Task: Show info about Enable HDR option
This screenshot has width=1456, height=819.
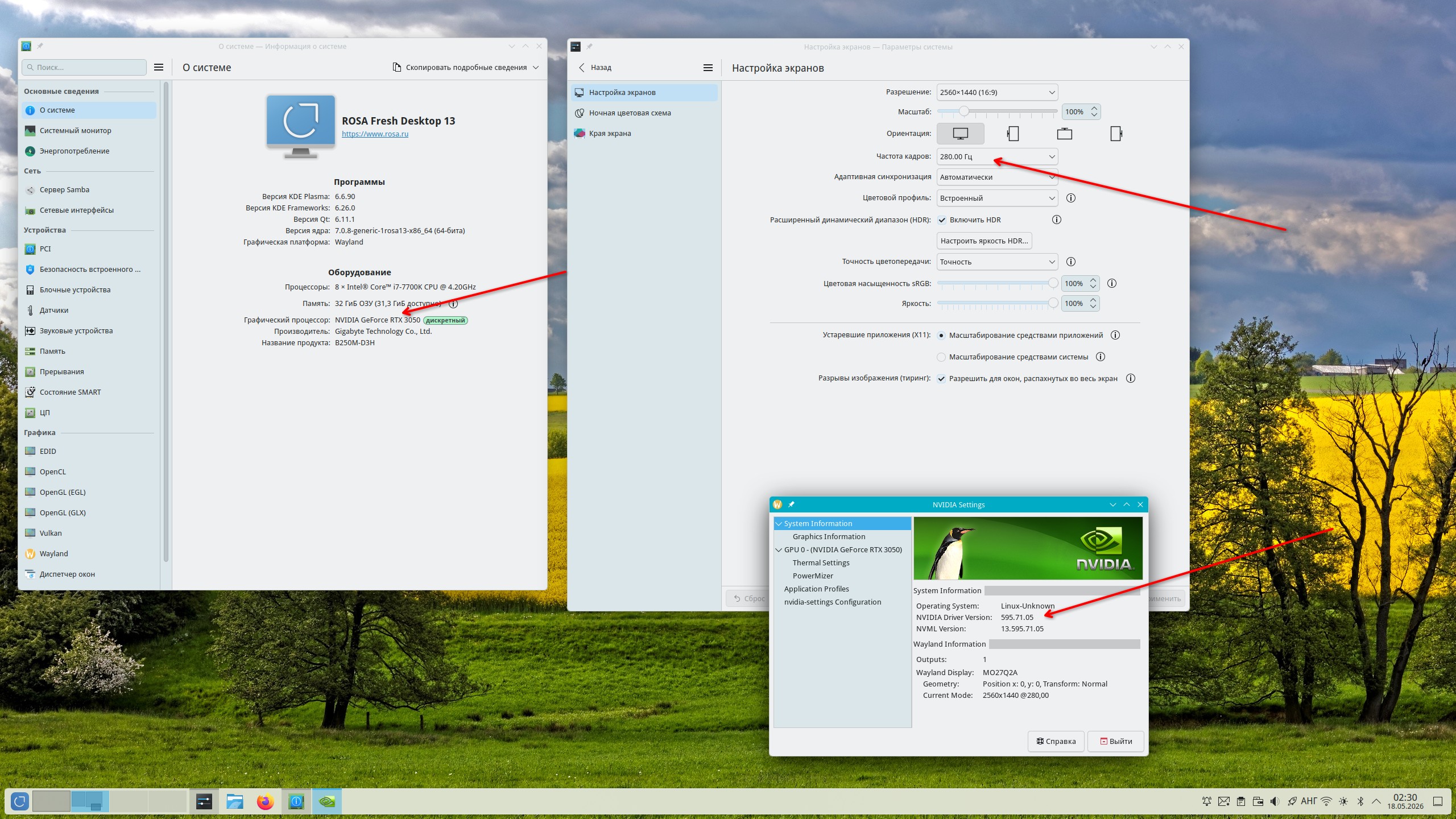Action: coord(1056,220)
